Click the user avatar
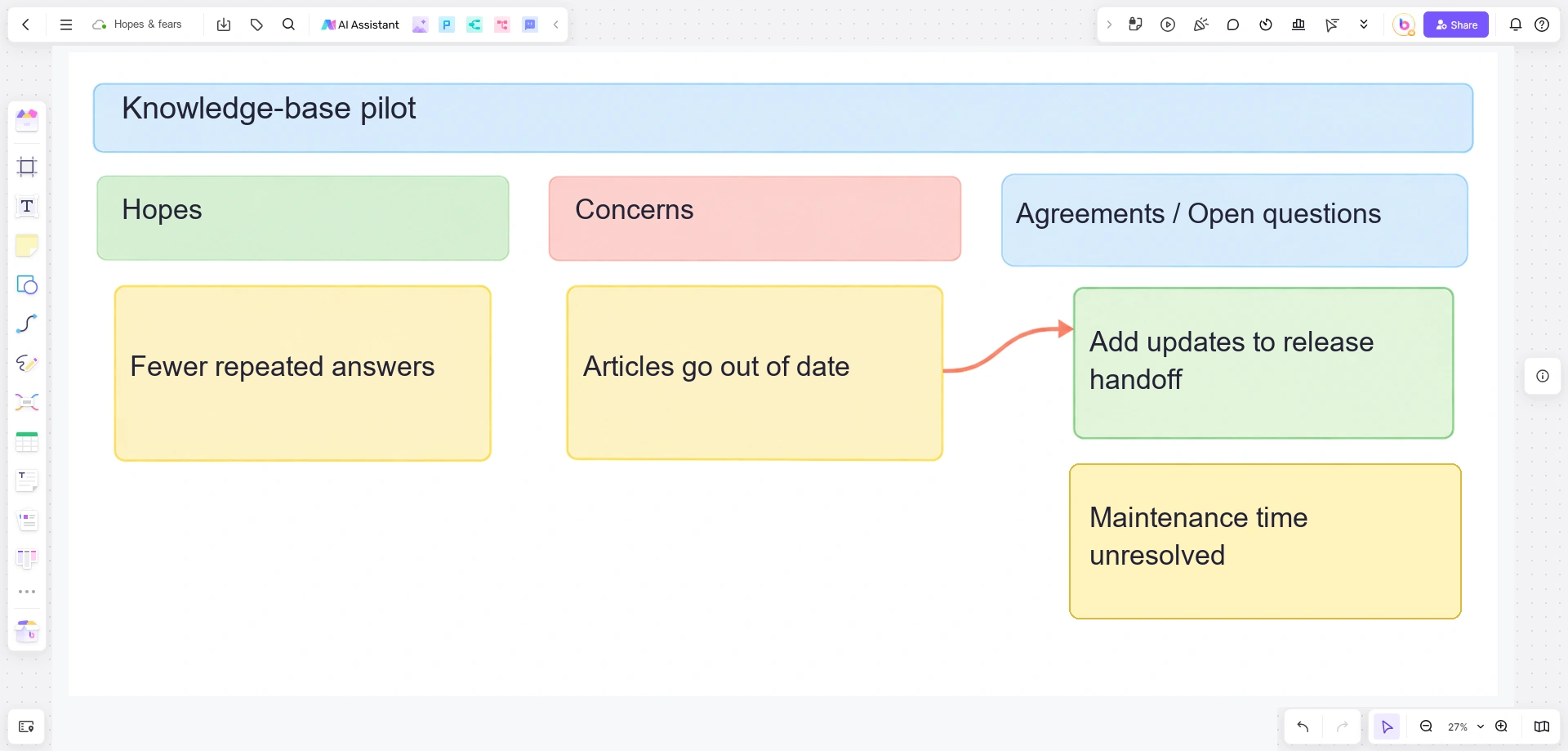Viewport: 1568px width, 751px height. [x=1404, y=25]
